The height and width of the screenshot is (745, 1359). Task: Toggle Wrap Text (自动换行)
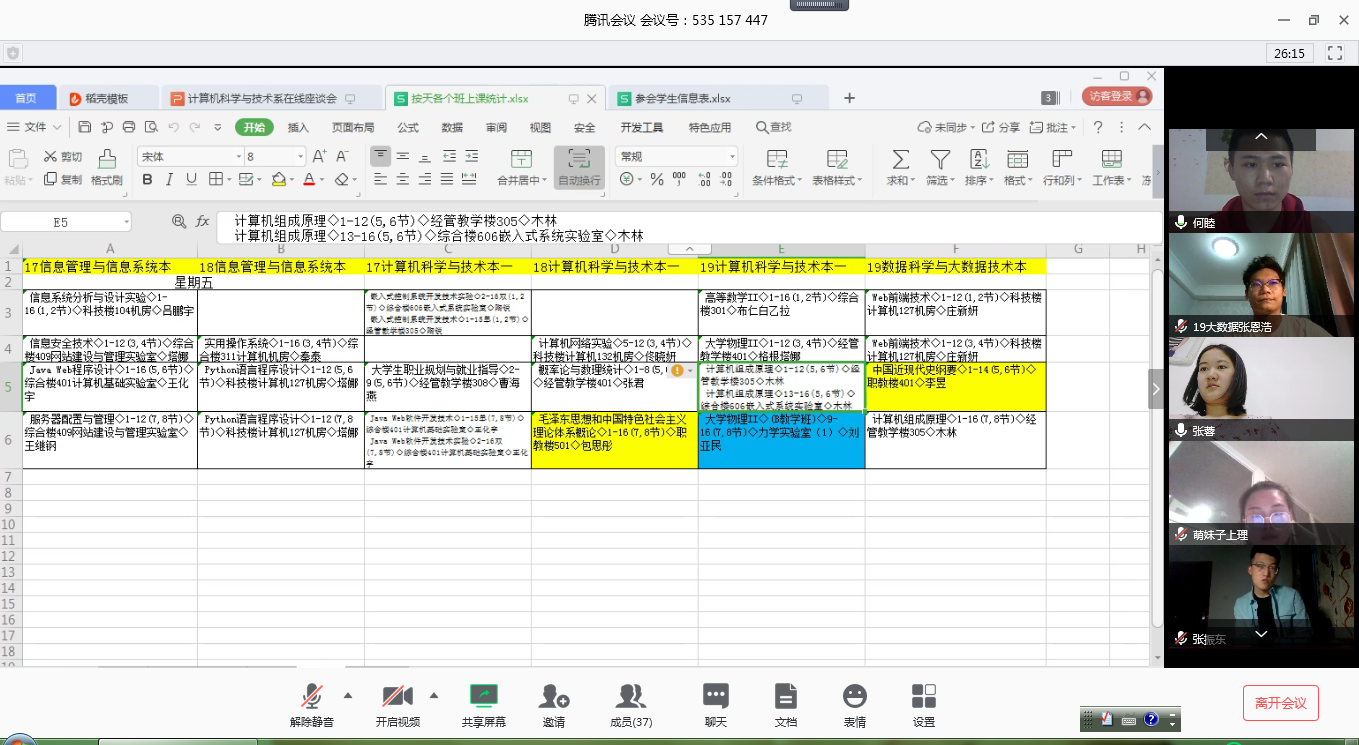[579, 167]
